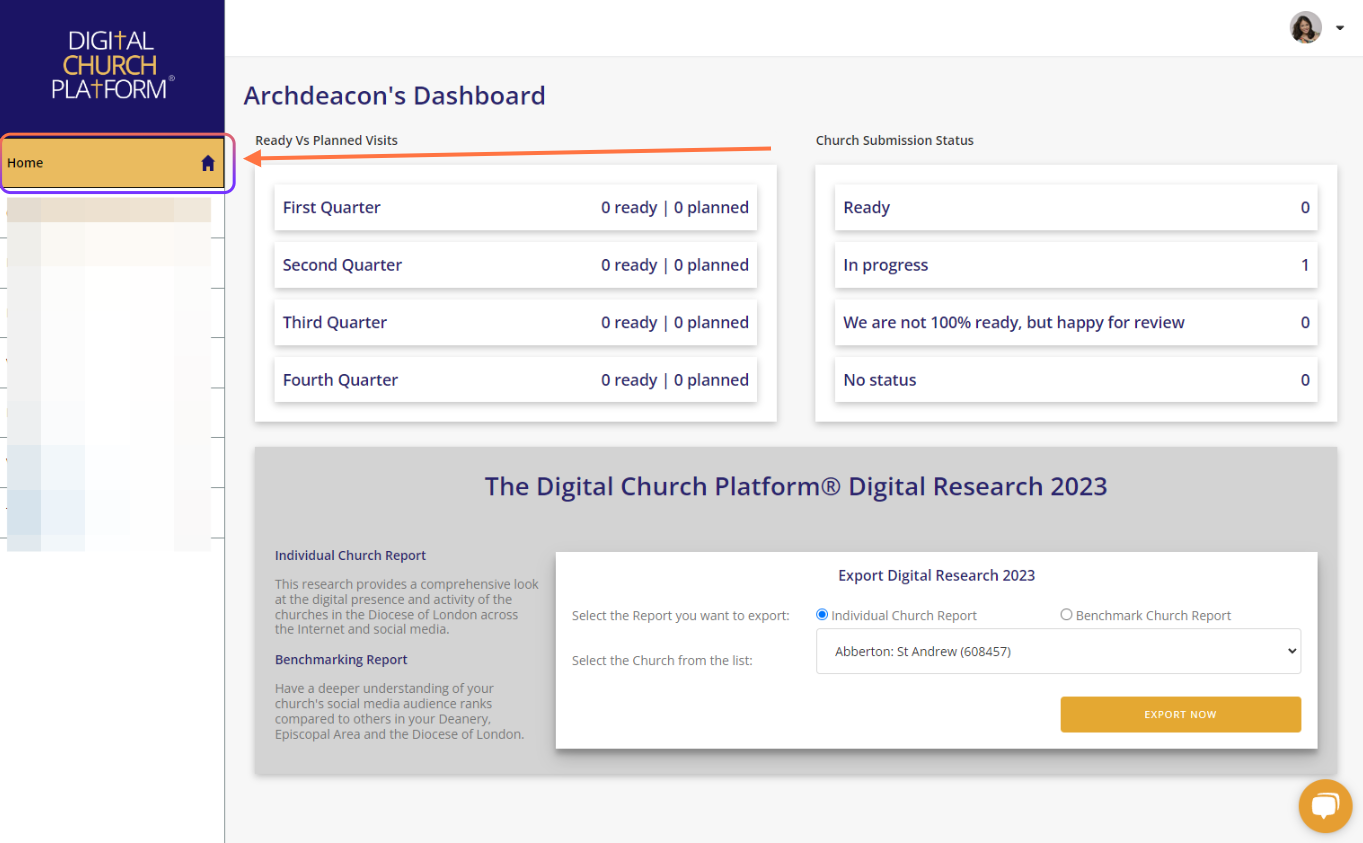Select the Individual Church Report option

pyautogui.click(x=821, y=614)
